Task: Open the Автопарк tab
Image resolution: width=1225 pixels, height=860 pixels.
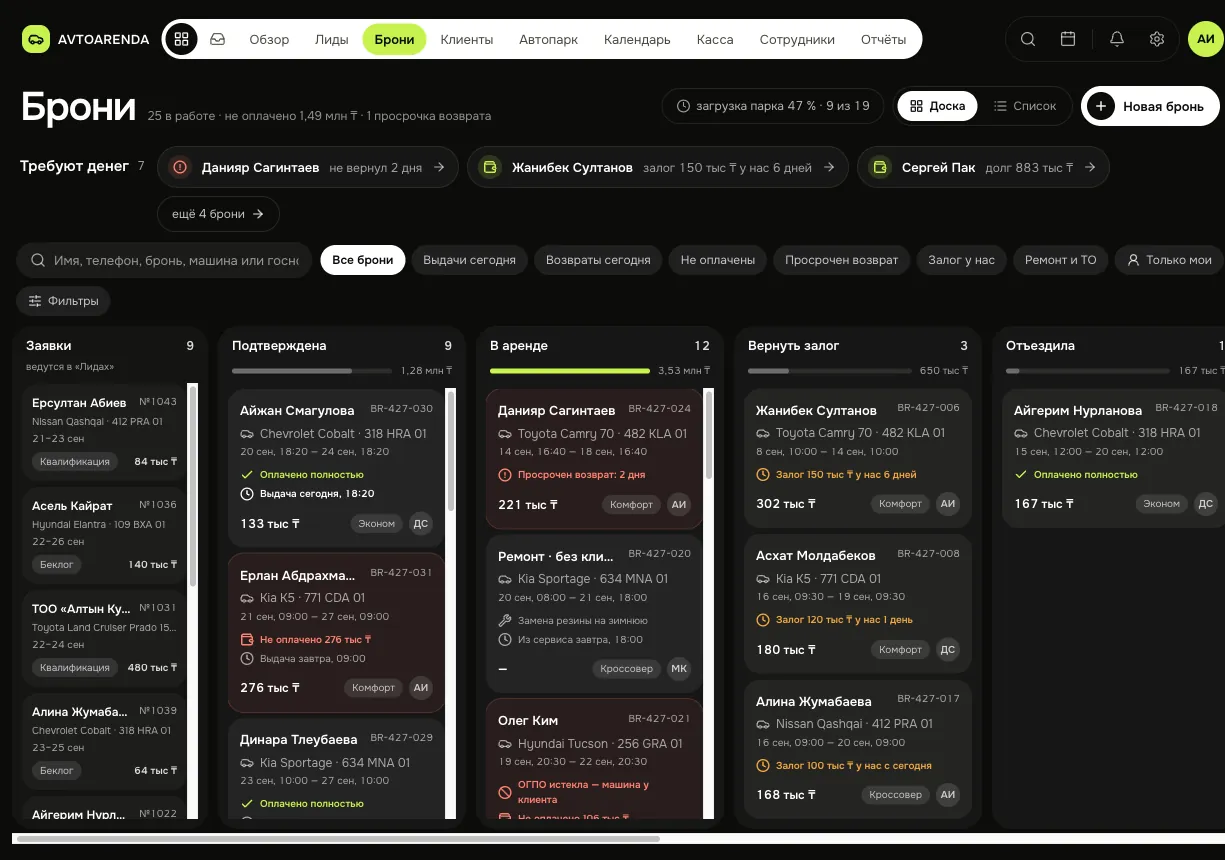Action: click(x=548, y=39)
